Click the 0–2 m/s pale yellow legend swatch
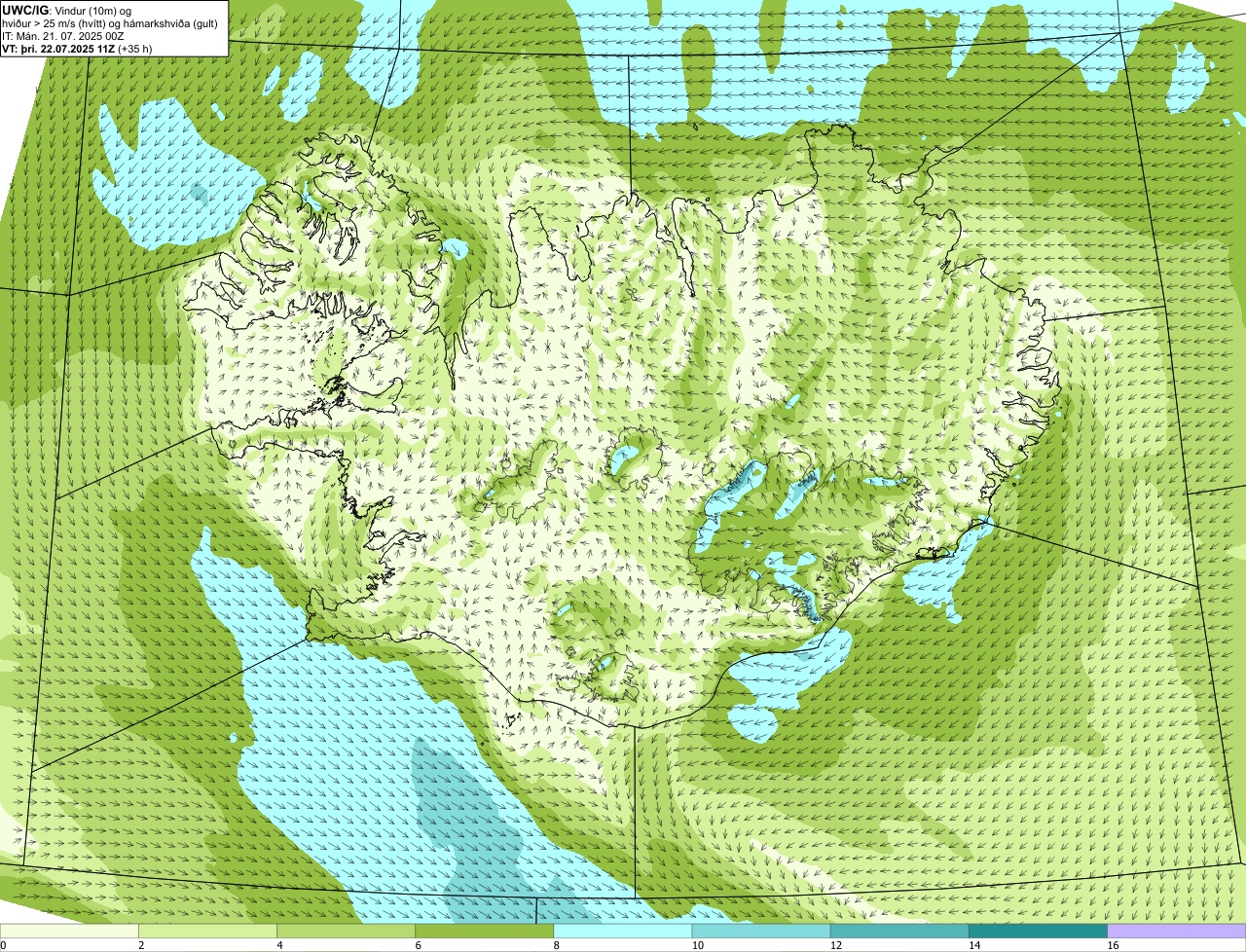 pos(69,931)
